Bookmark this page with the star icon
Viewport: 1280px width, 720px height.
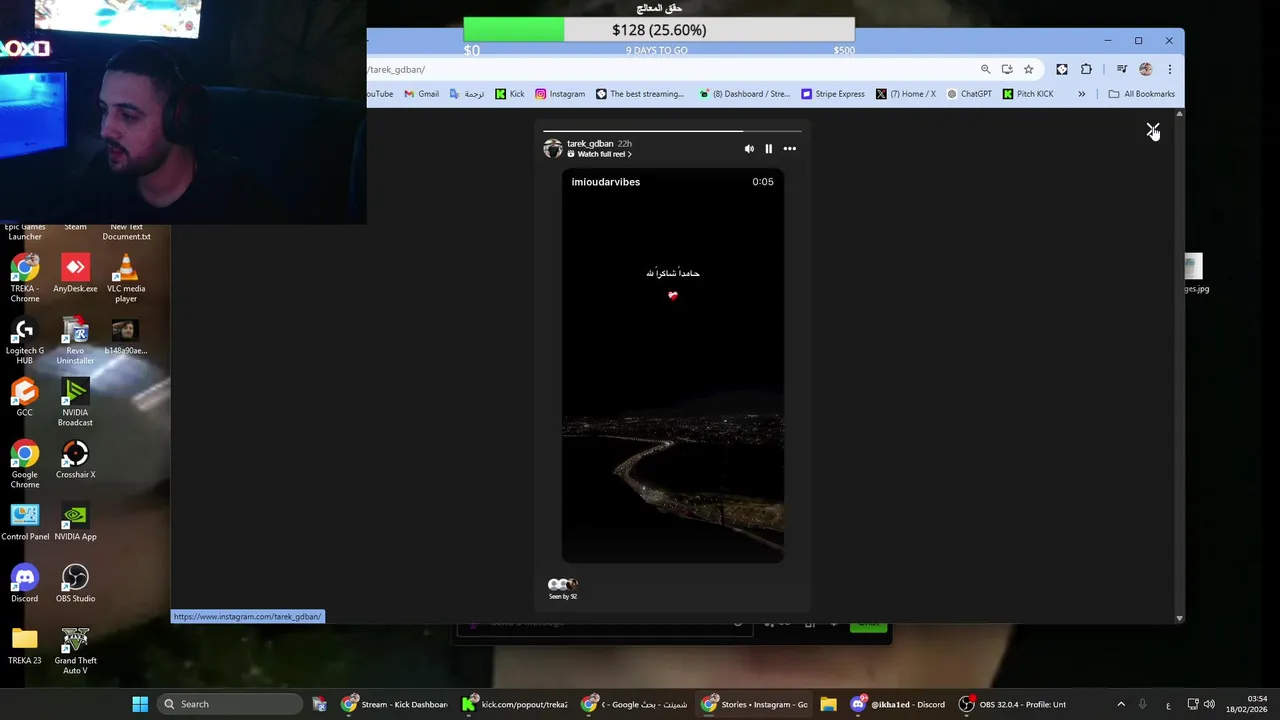[x=1028, y=69]
